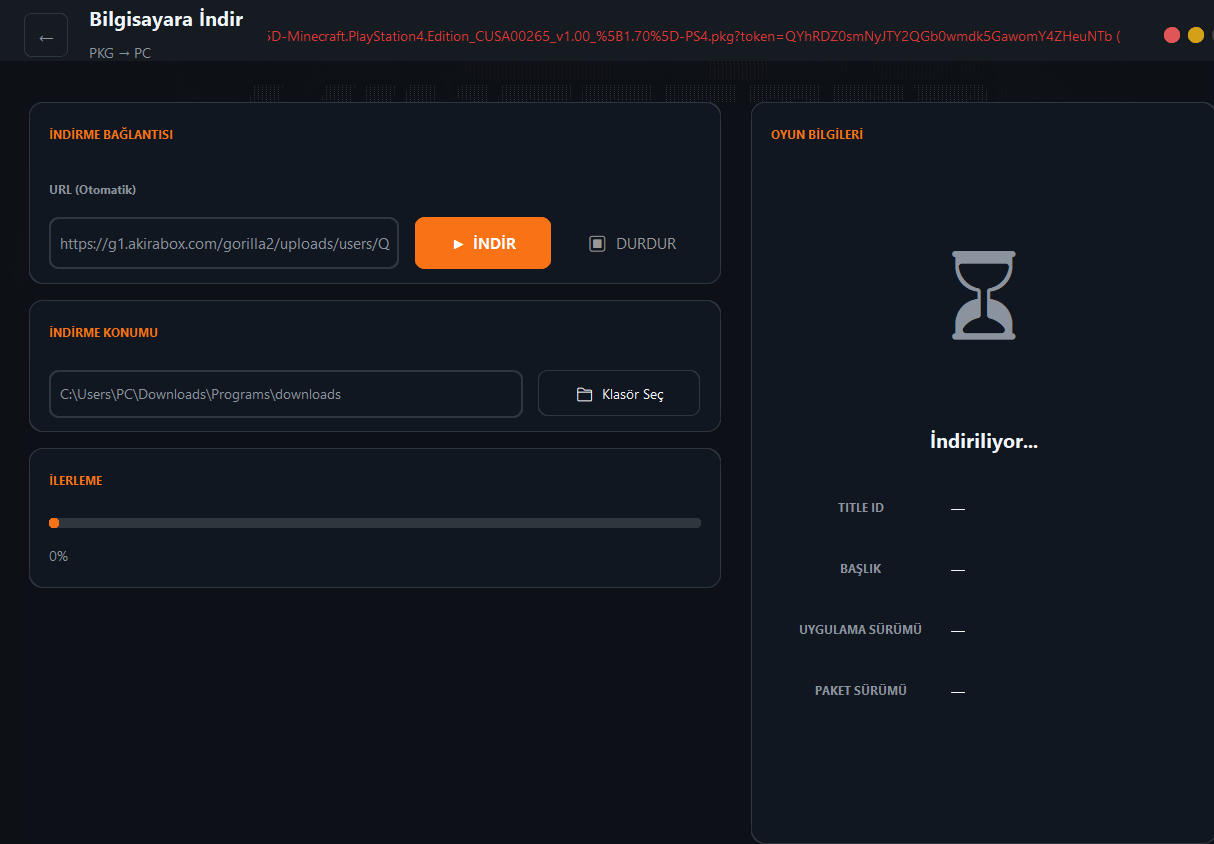Open folder picker via Klasör Seç
Image resolution: width=1214 pixels, height=844 pixels.
coord(619,394)
